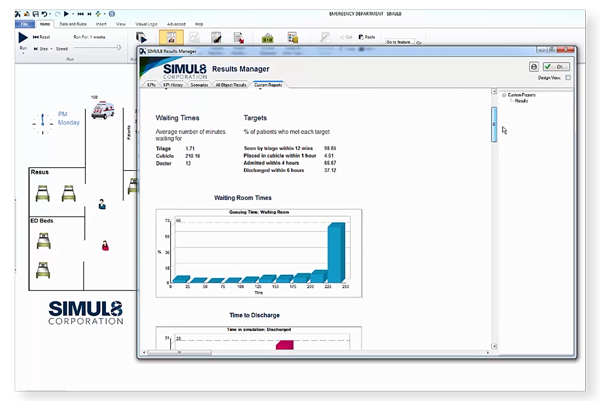Open the Advanced ribbon tab
This screenshot has width=600, height=401.
pos(176,24)
